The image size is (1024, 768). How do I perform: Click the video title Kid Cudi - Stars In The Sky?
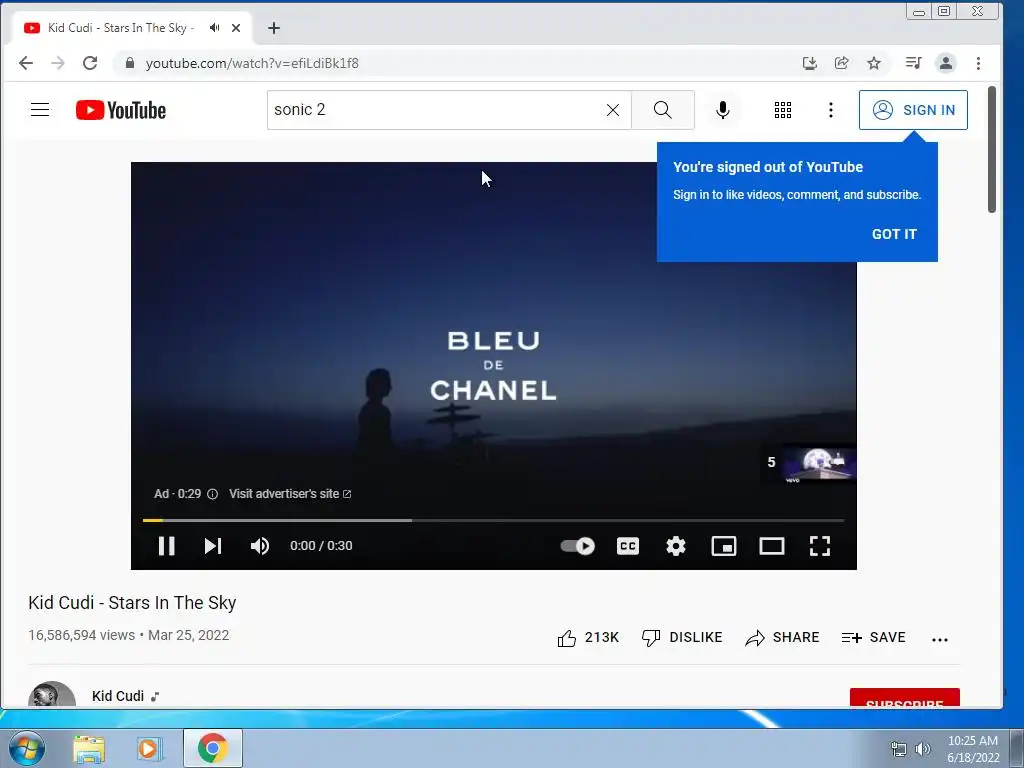pyautogui.click(x=132, y=603)
